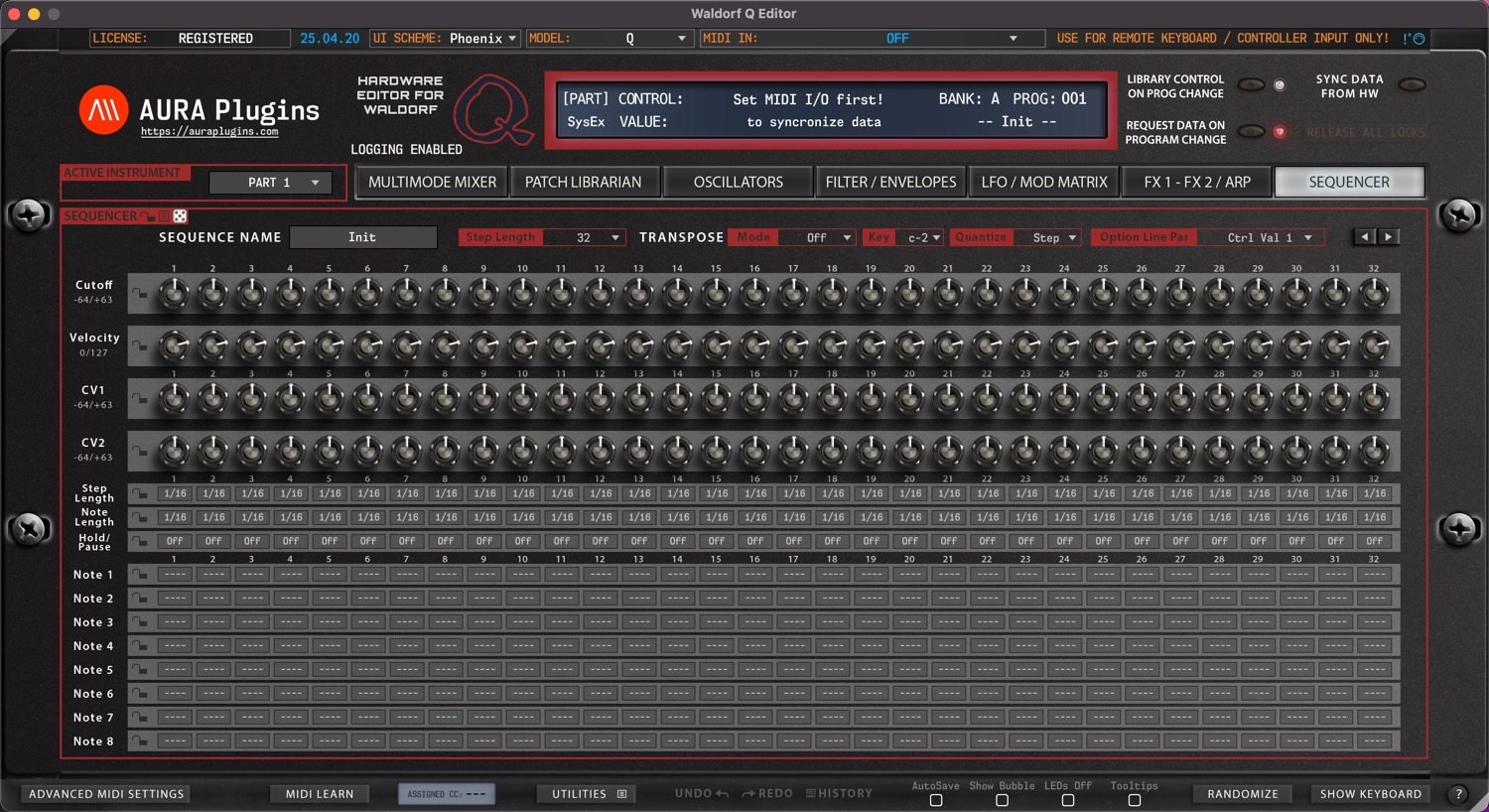Toggle lock icon on Note 8 row
Screen dimensions: 1489x812
click(x=140, y=741)
